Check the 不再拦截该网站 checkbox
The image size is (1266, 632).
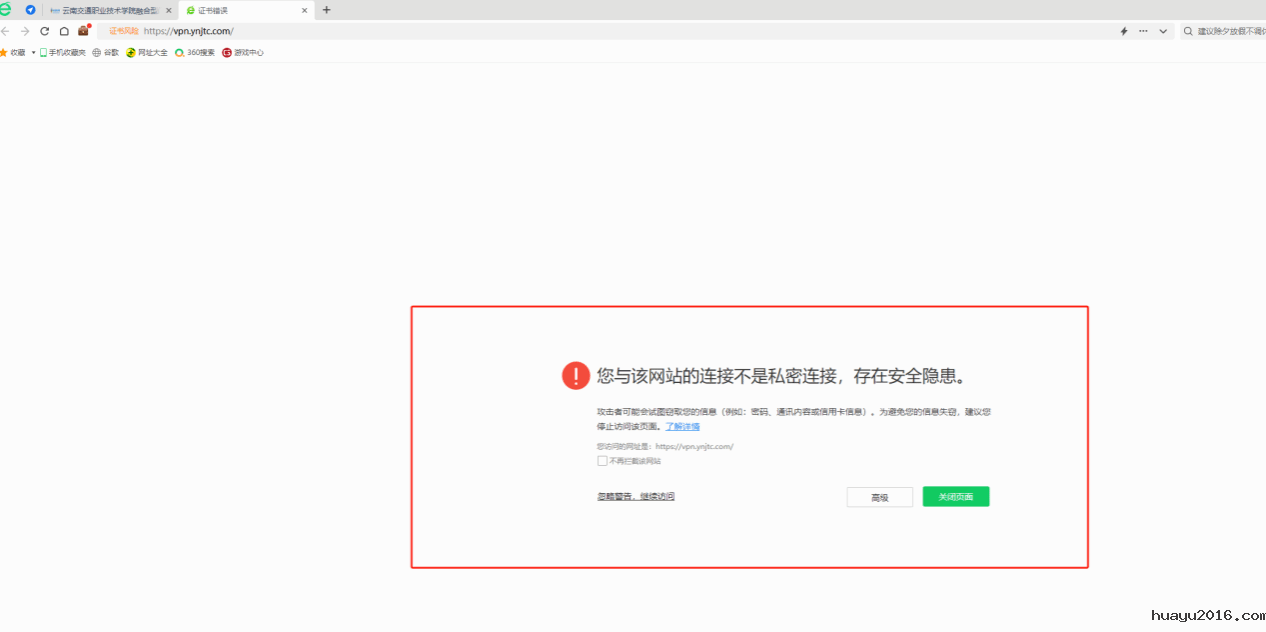(x=602, y=461)
